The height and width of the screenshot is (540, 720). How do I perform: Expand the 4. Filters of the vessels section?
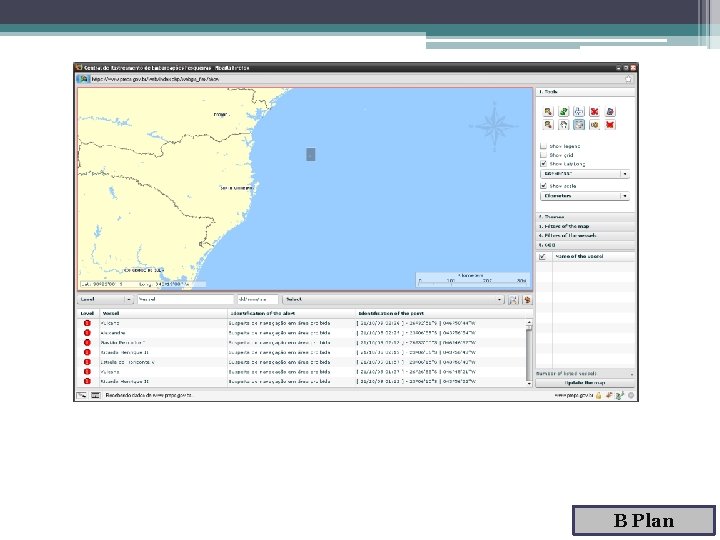585,236
